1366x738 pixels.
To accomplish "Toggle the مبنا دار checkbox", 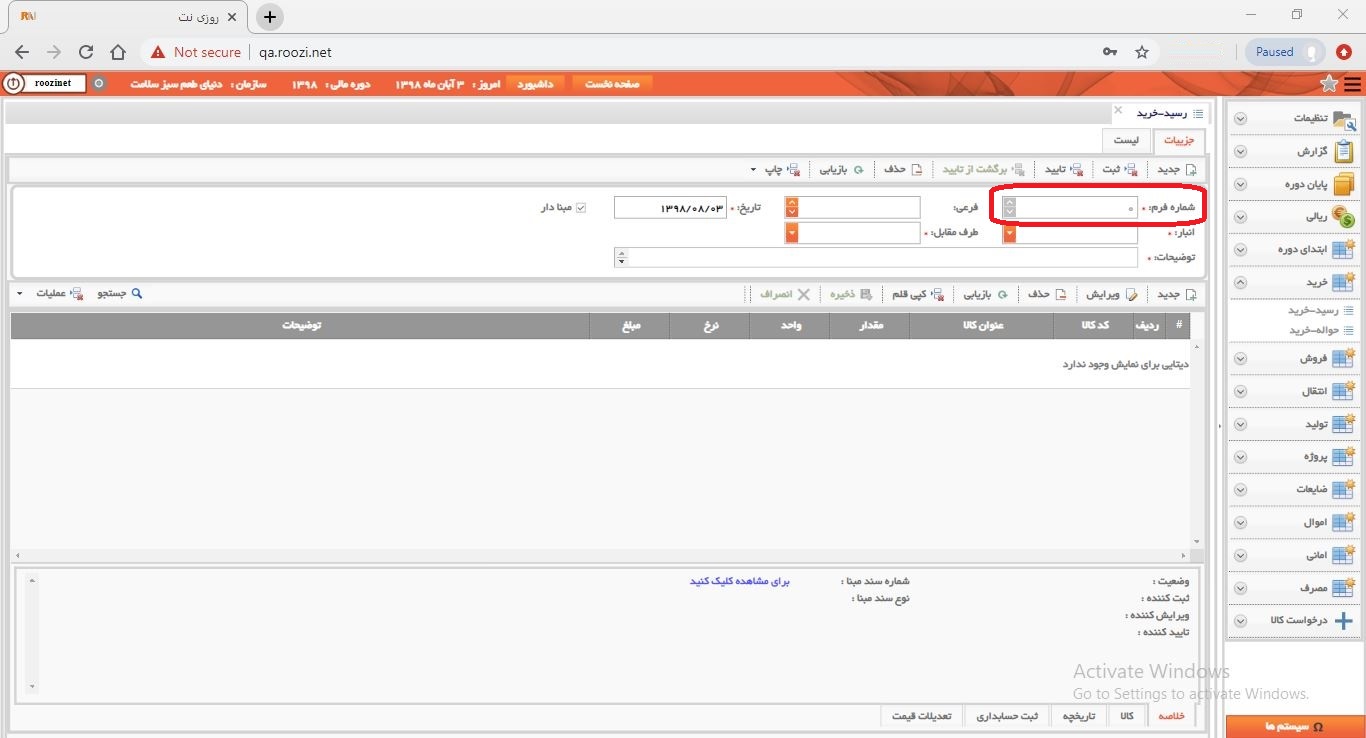I will click(x=580, y=208).
